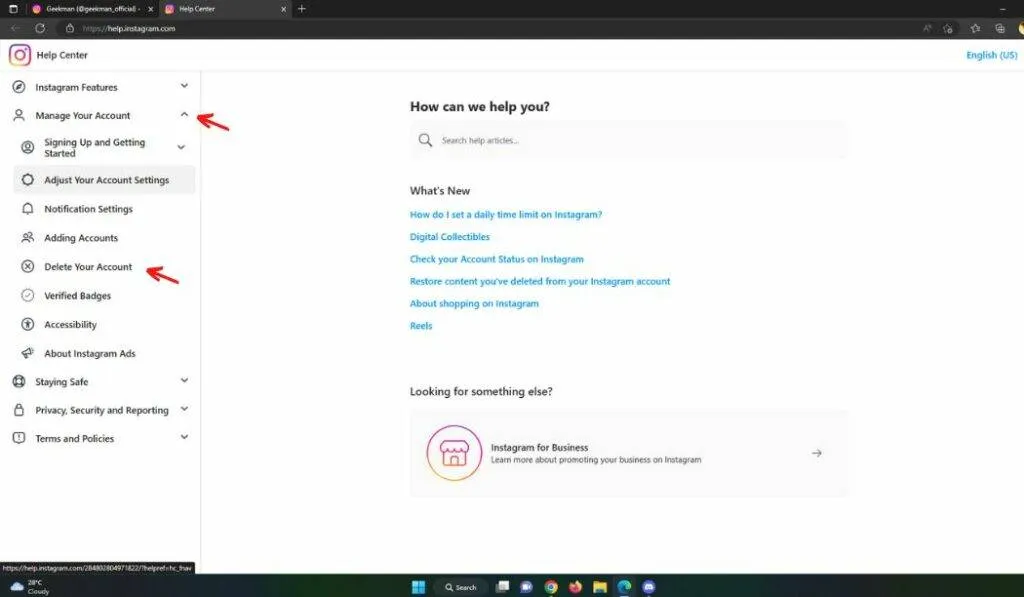Expand the Signing Up and Getting Started chevron

(x=181, y=148)
